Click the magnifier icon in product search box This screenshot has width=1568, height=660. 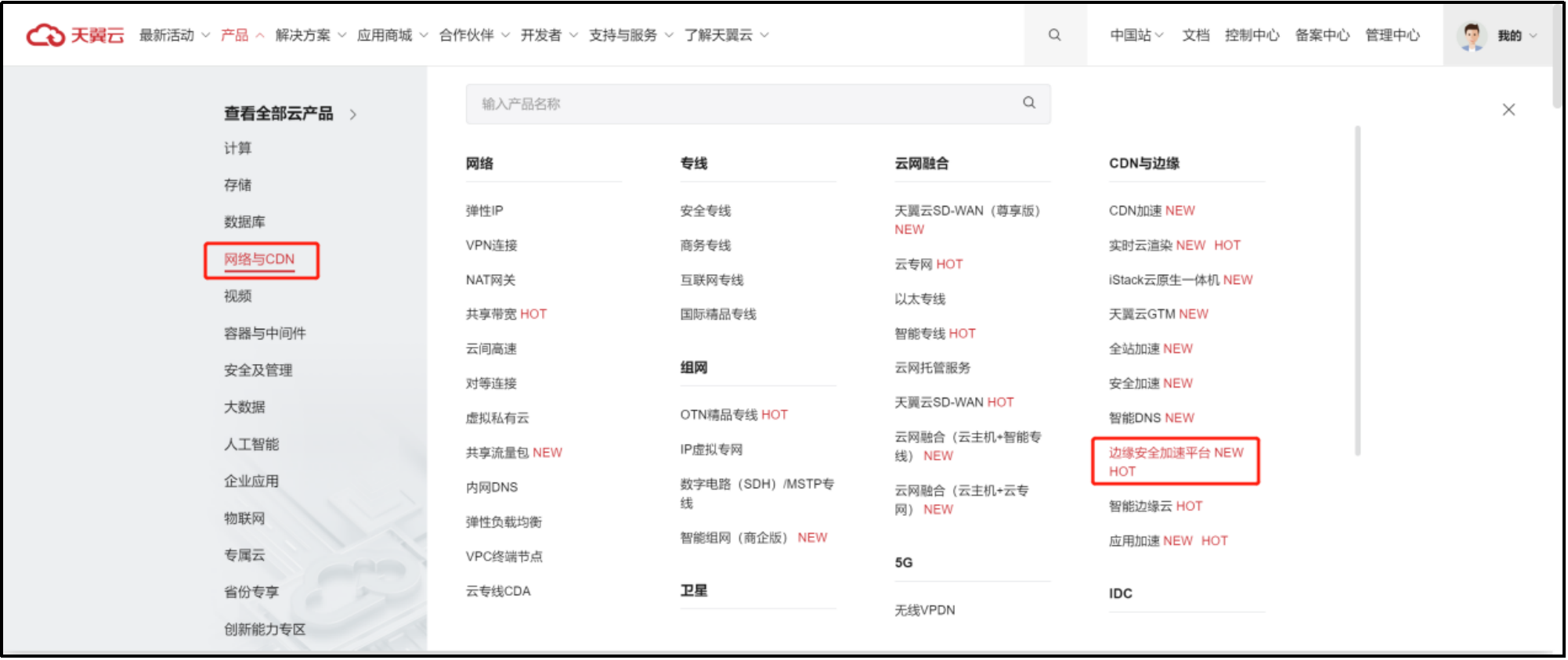coord(1029,103)
